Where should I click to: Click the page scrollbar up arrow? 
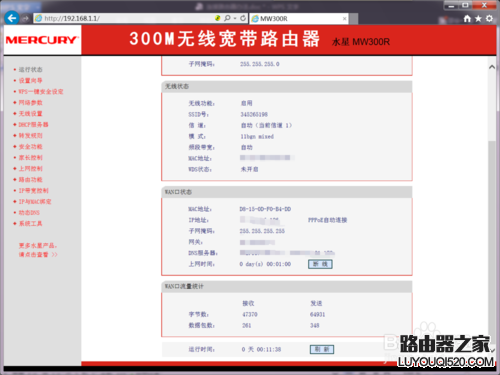click(x=492, y=67)
